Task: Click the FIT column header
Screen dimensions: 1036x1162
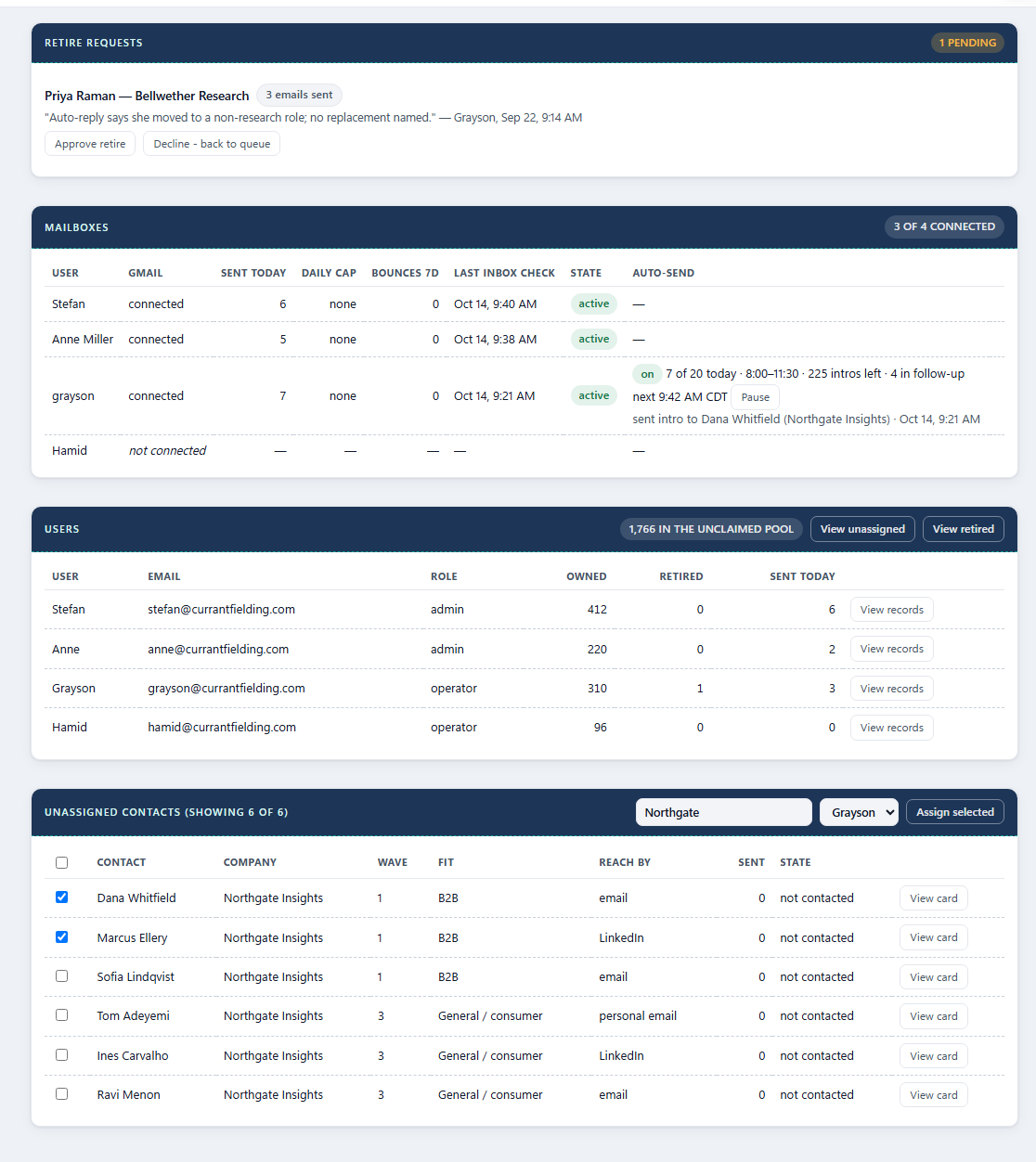Action: pyautogui.click(x=446, y=862)
